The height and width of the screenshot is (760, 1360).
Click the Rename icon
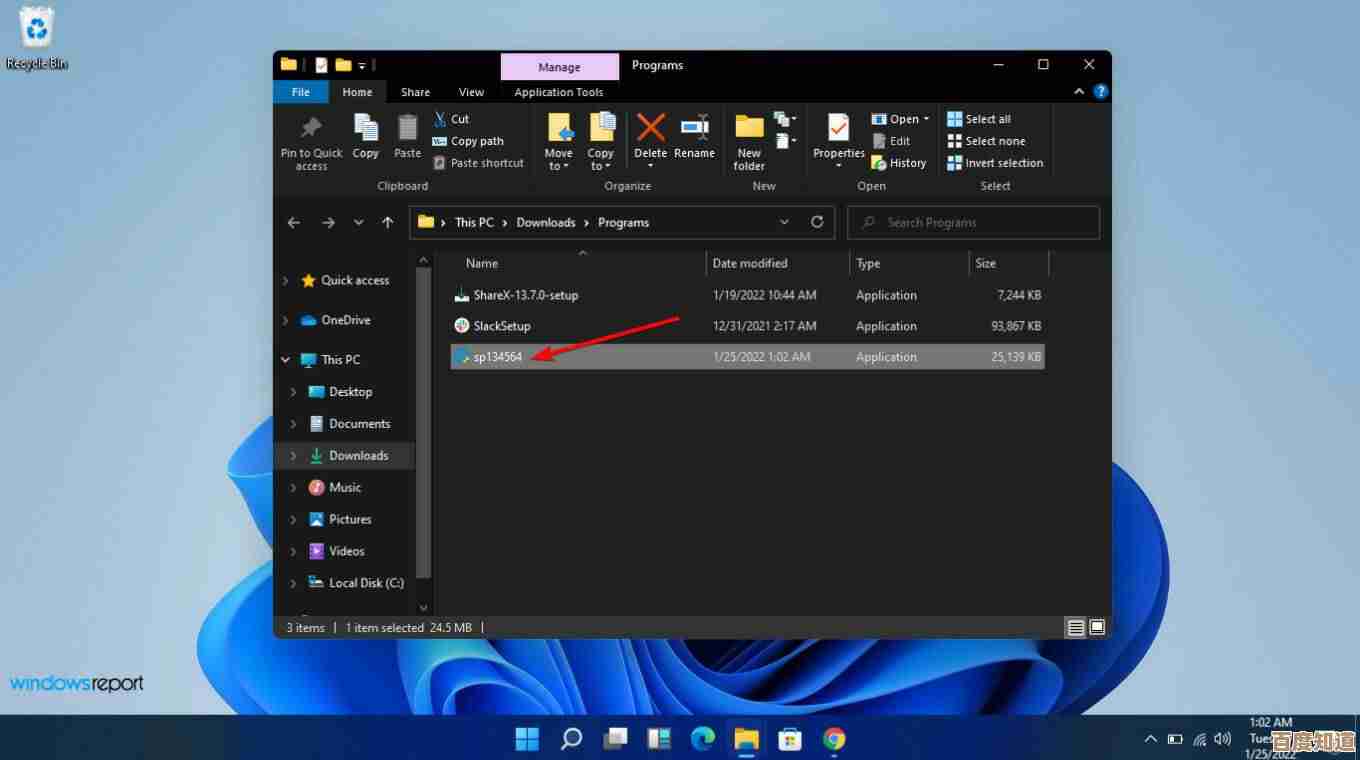pyautogui.click(x=694, y=138)
